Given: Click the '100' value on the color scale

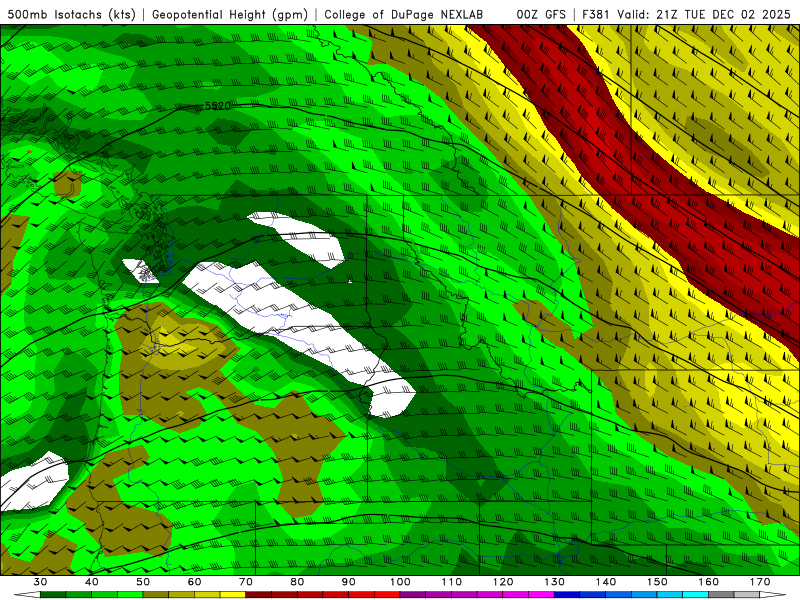Looking at the screenshot, I should tap(400, 582).
